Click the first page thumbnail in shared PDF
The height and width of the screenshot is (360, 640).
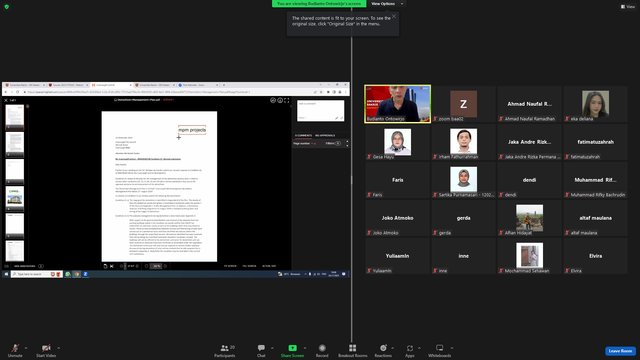click(x=15, y=117)
